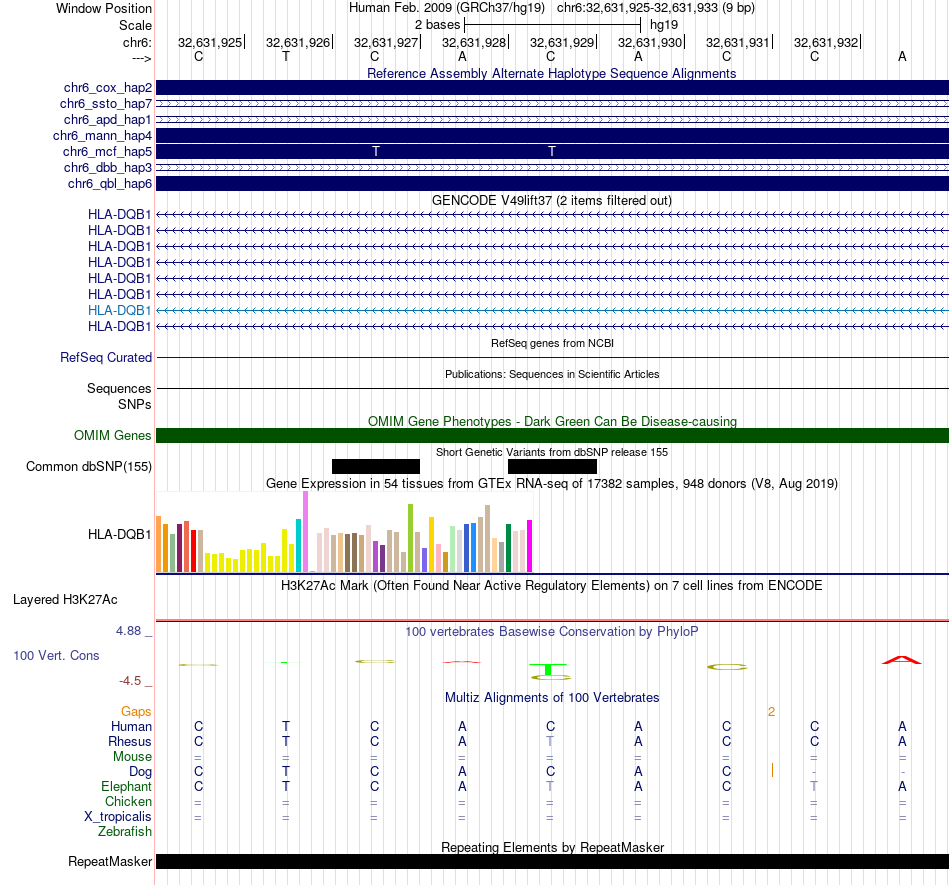Viewport: 950px width, 885px height.
Task: Click the RepeatMasker black bar
Action: (552, 861)
